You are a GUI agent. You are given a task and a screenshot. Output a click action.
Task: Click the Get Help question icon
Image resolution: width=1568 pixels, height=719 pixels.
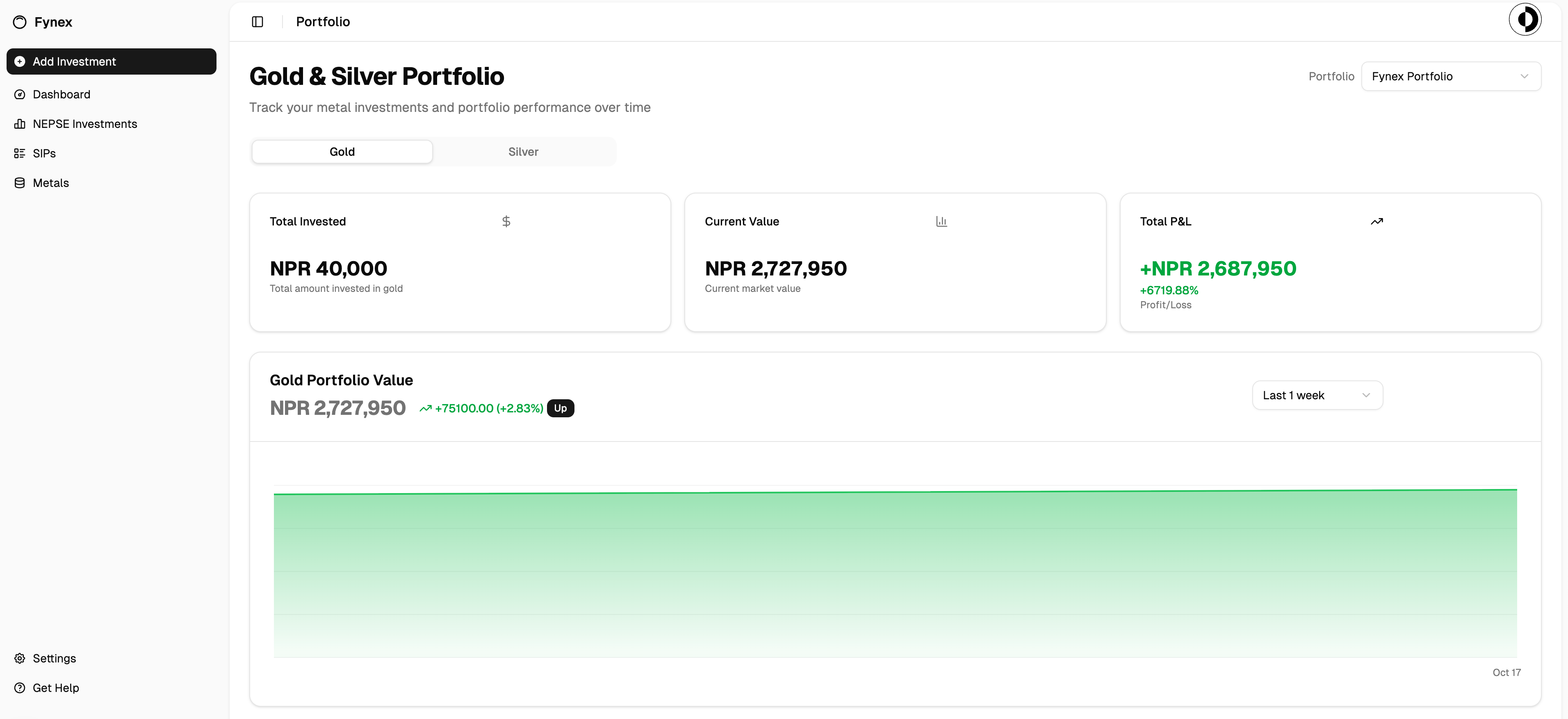click(x=20, y=688)
